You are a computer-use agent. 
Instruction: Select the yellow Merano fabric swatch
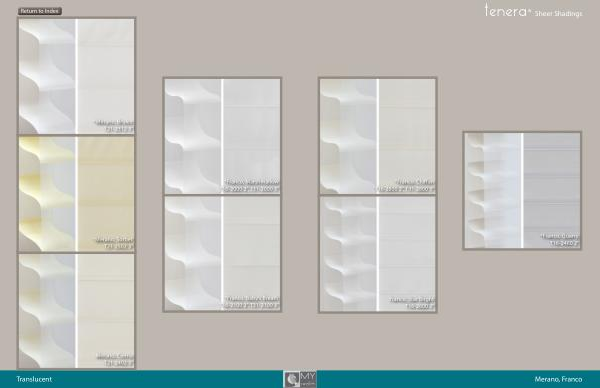point(77,194)
